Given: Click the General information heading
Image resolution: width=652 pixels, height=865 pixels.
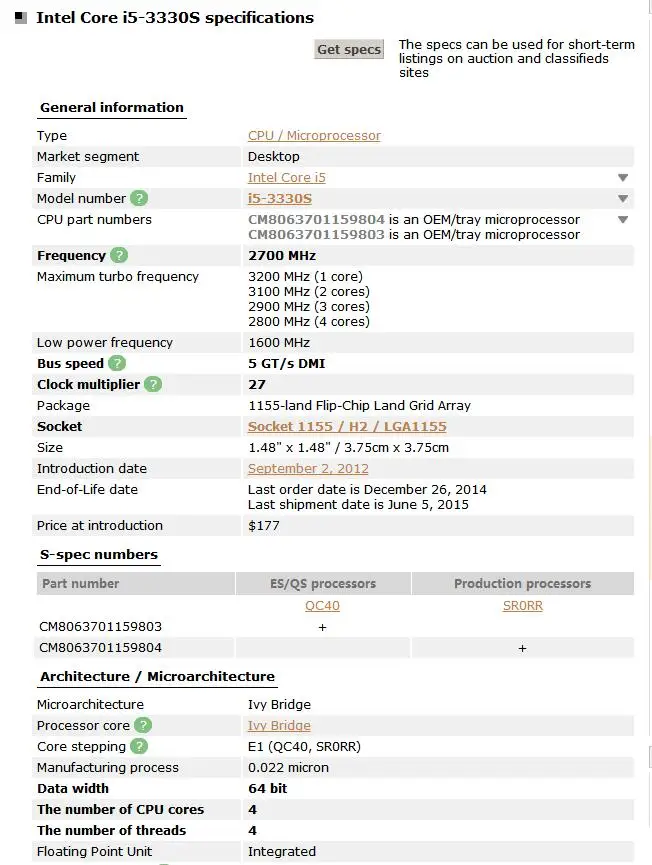Looking at the screenshot, I should (x=112, y=108).
